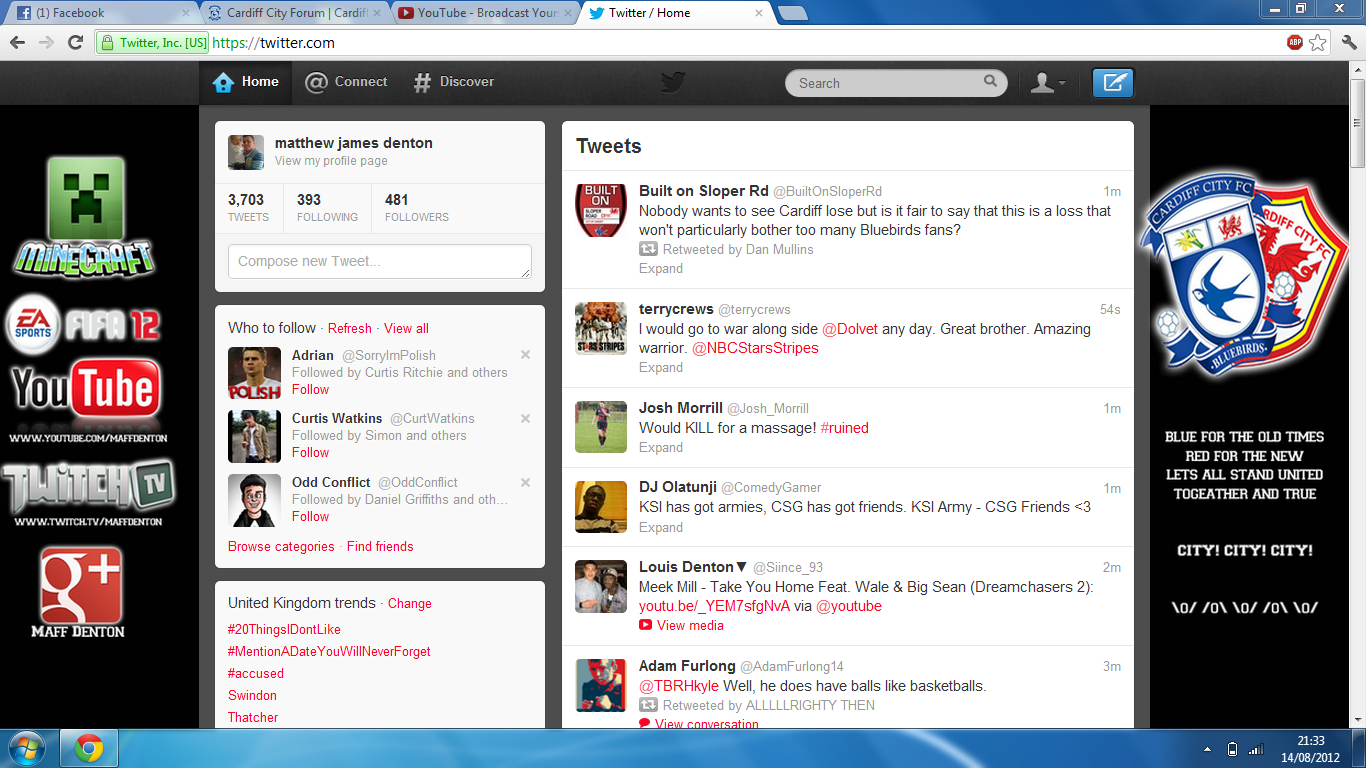Click Adrian's avatar in Who to follow

tap(254, 373)
